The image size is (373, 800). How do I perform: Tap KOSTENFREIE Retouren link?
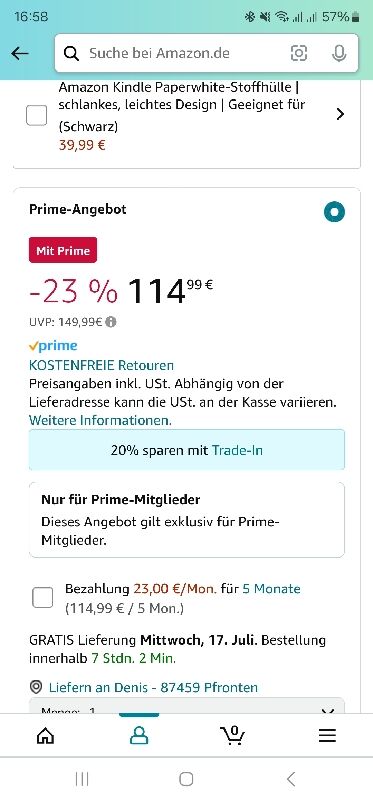(102, 365)
